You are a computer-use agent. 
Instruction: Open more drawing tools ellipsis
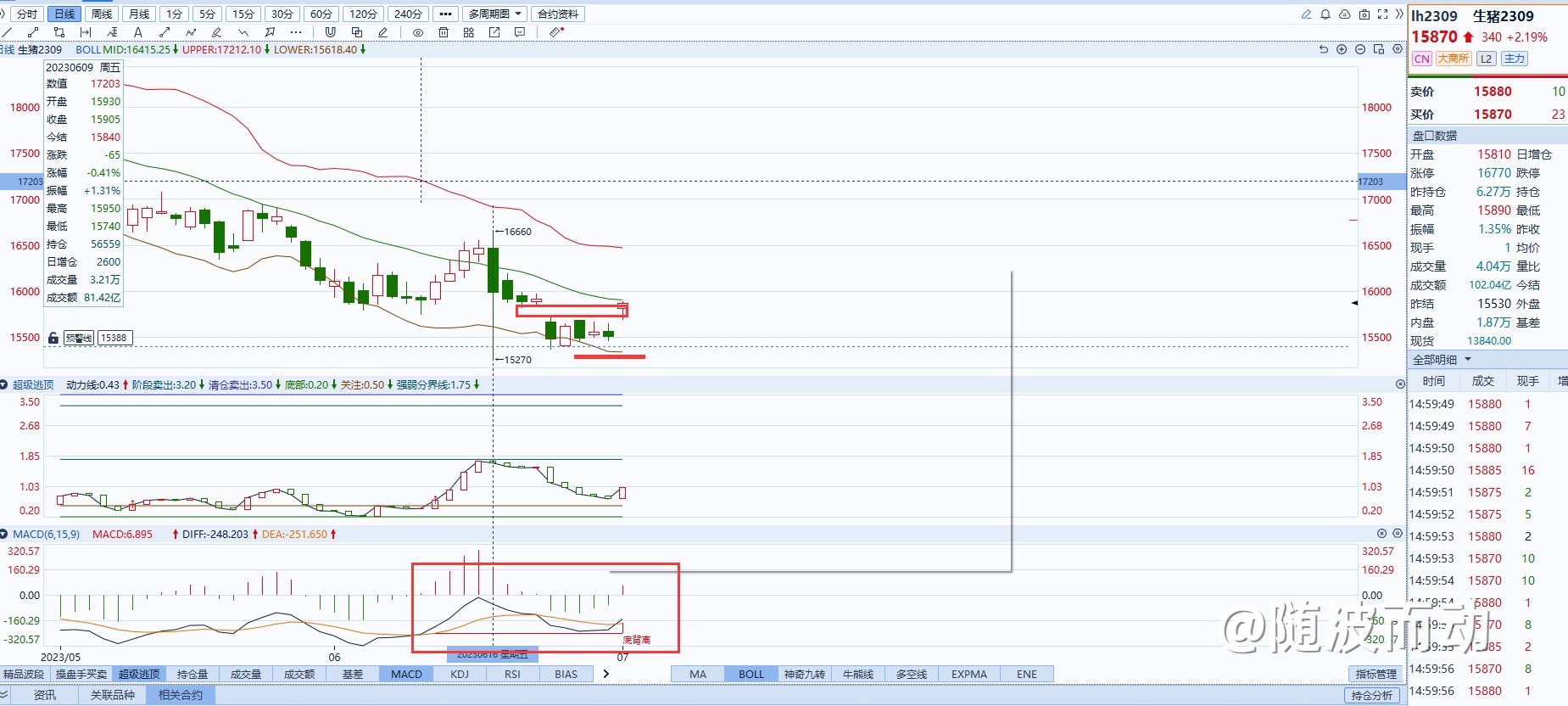coord(296,32)
